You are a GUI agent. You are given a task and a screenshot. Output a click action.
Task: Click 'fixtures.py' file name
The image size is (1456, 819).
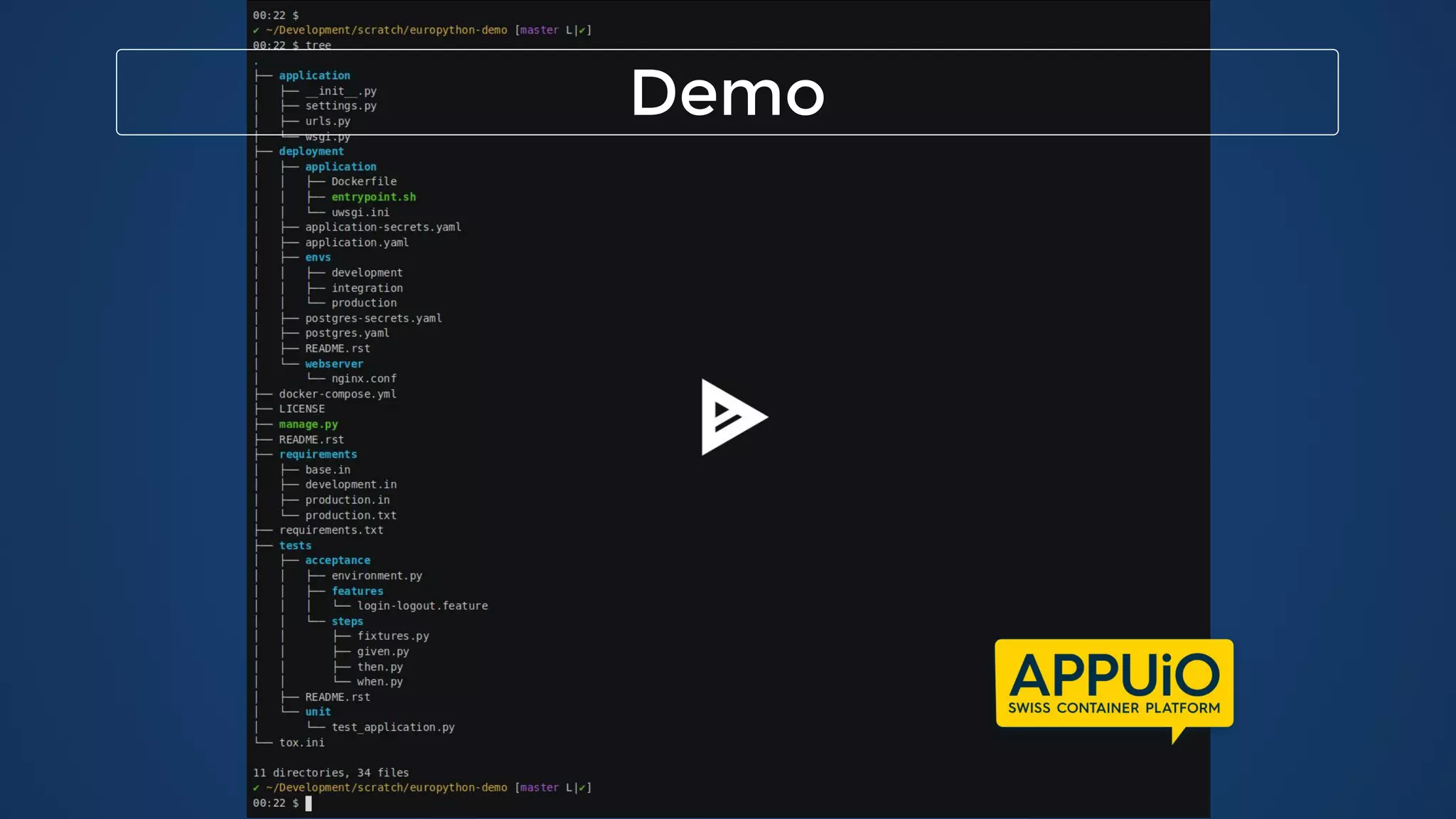tap(393, 636)
